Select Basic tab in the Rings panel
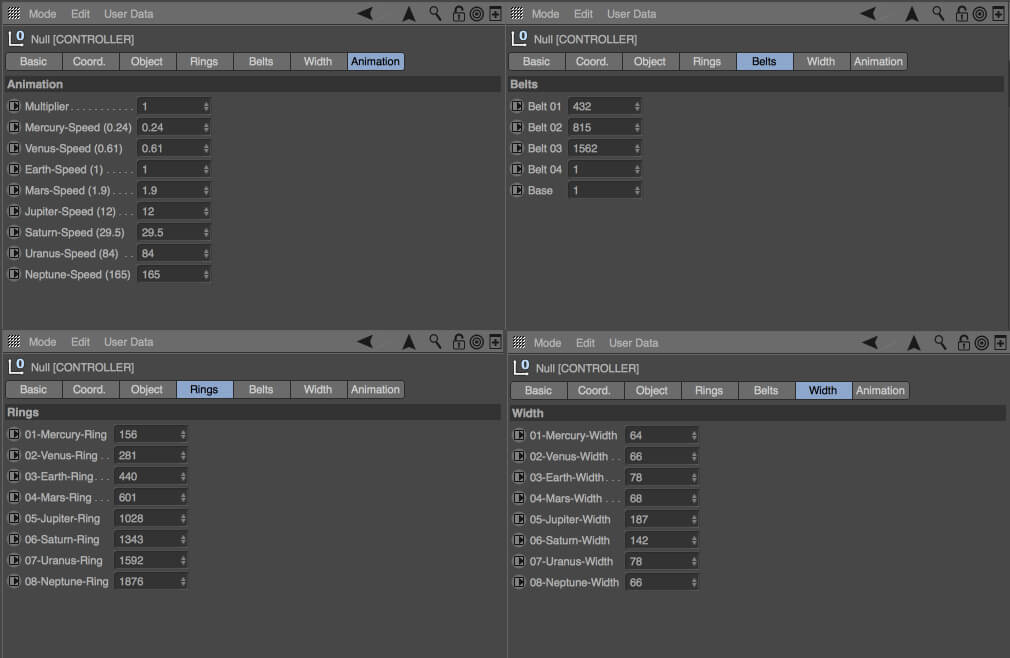Screen dimensions: 1010x658 point(33,390)
